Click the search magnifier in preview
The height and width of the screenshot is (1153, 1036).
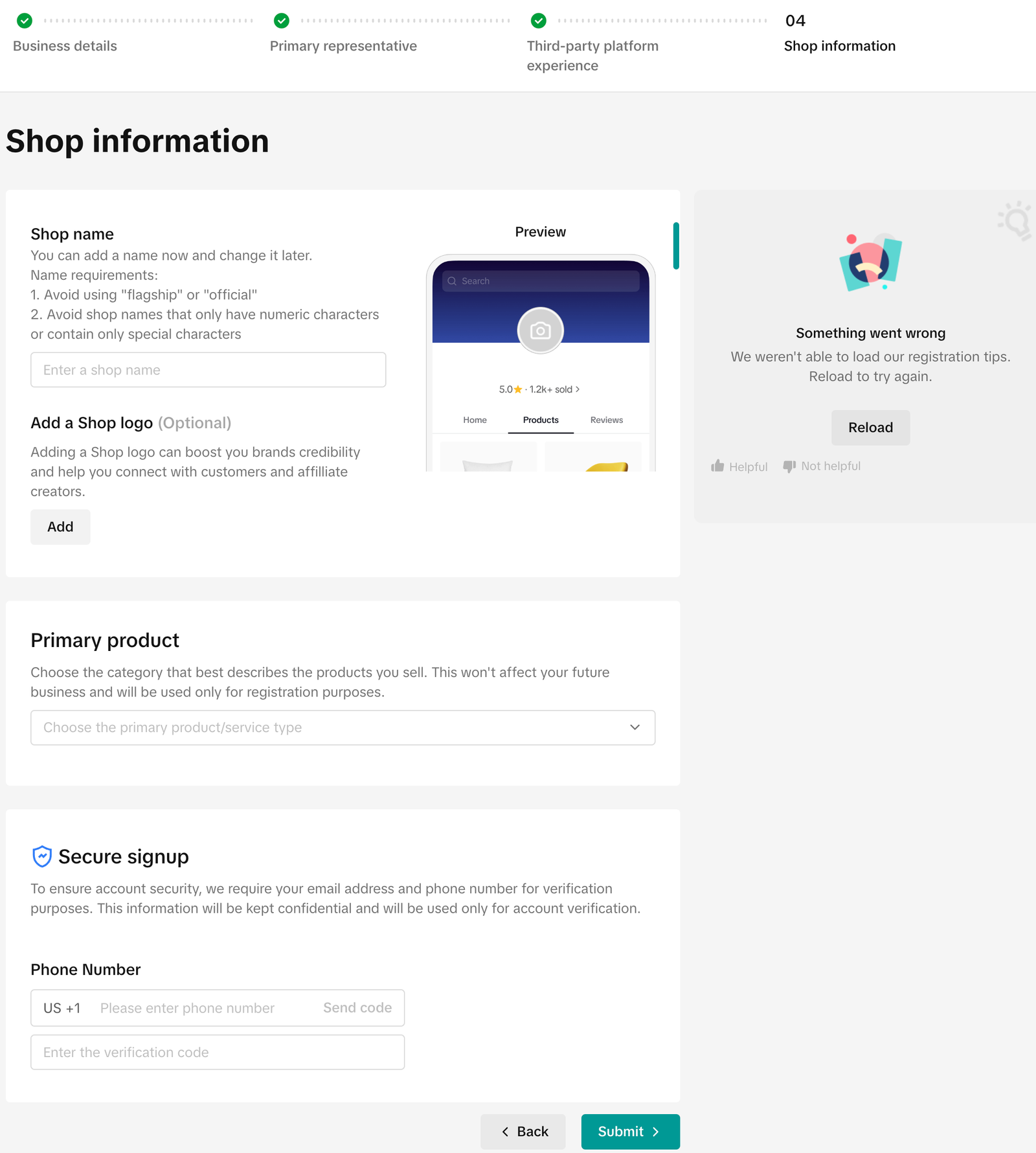click(x=452, y=281)
